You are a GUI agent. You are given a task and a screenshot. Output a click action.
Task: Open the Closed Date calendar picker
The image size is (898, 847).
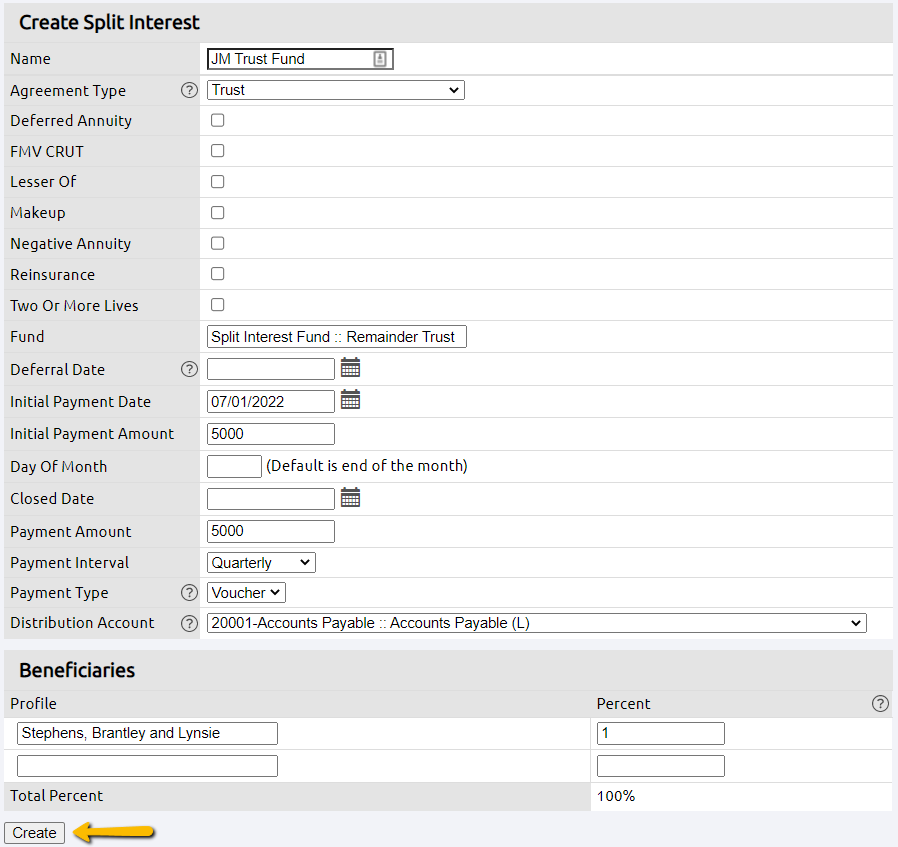click(350, 497)
